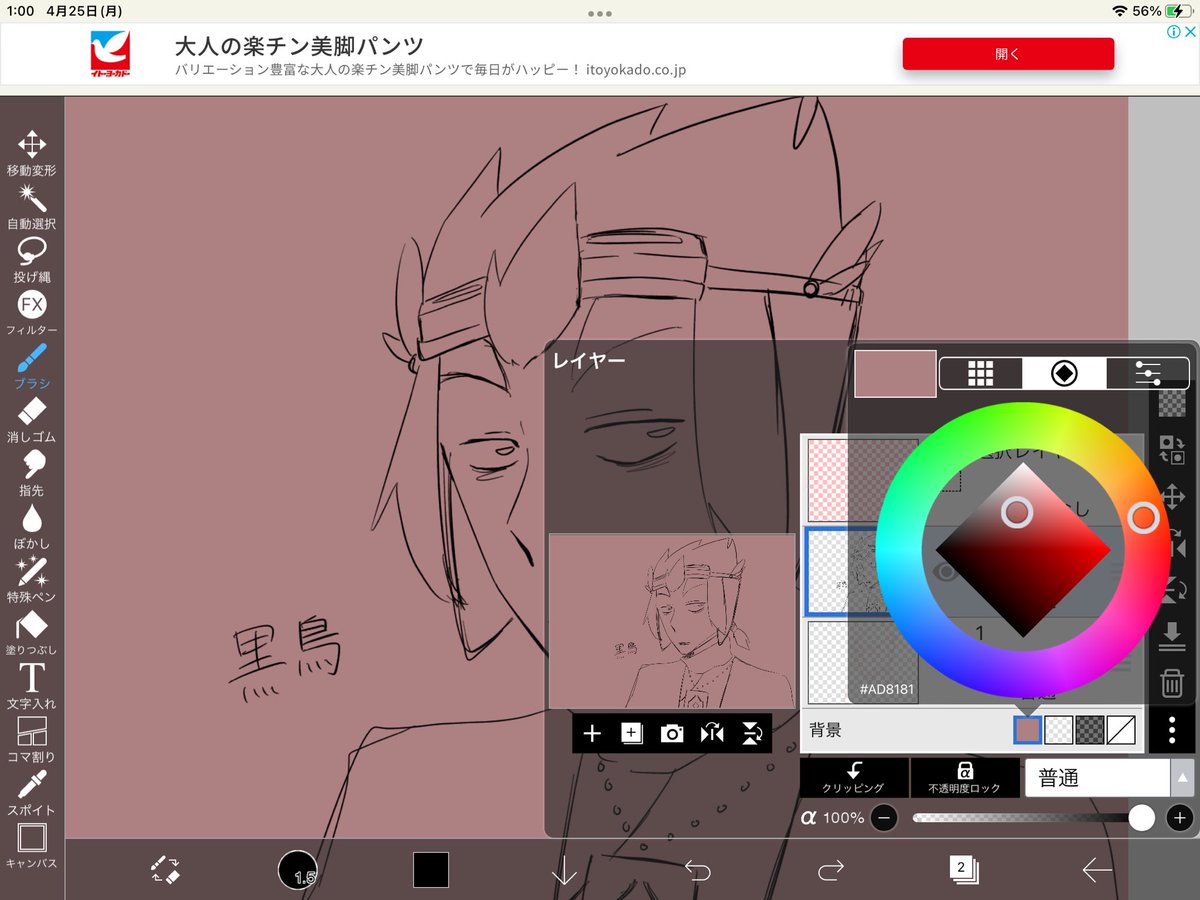Select the Move/Transform (移動変形) tool
Image resolution: width=1200 pixels, height=900 pixels.
pos(32,152)
